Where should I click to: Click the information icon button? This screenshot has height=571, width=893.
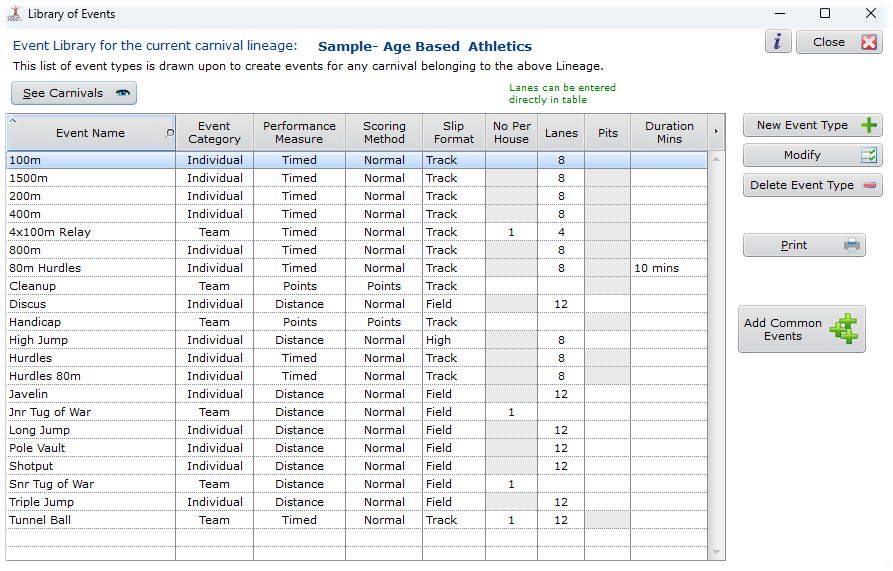[778, 42]
